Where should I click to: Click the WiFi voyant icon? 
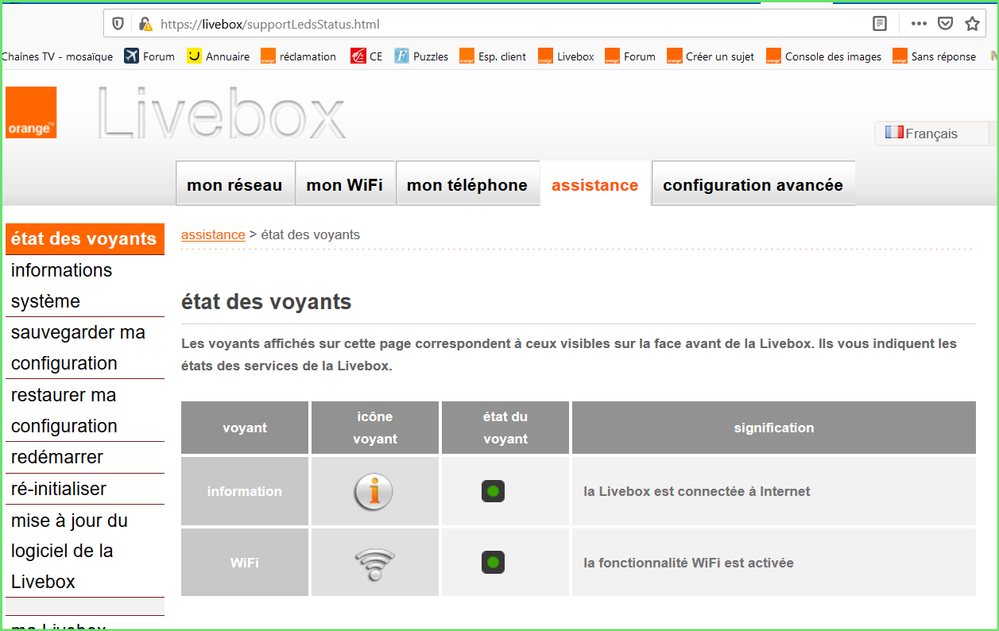(x=375, y=563)
